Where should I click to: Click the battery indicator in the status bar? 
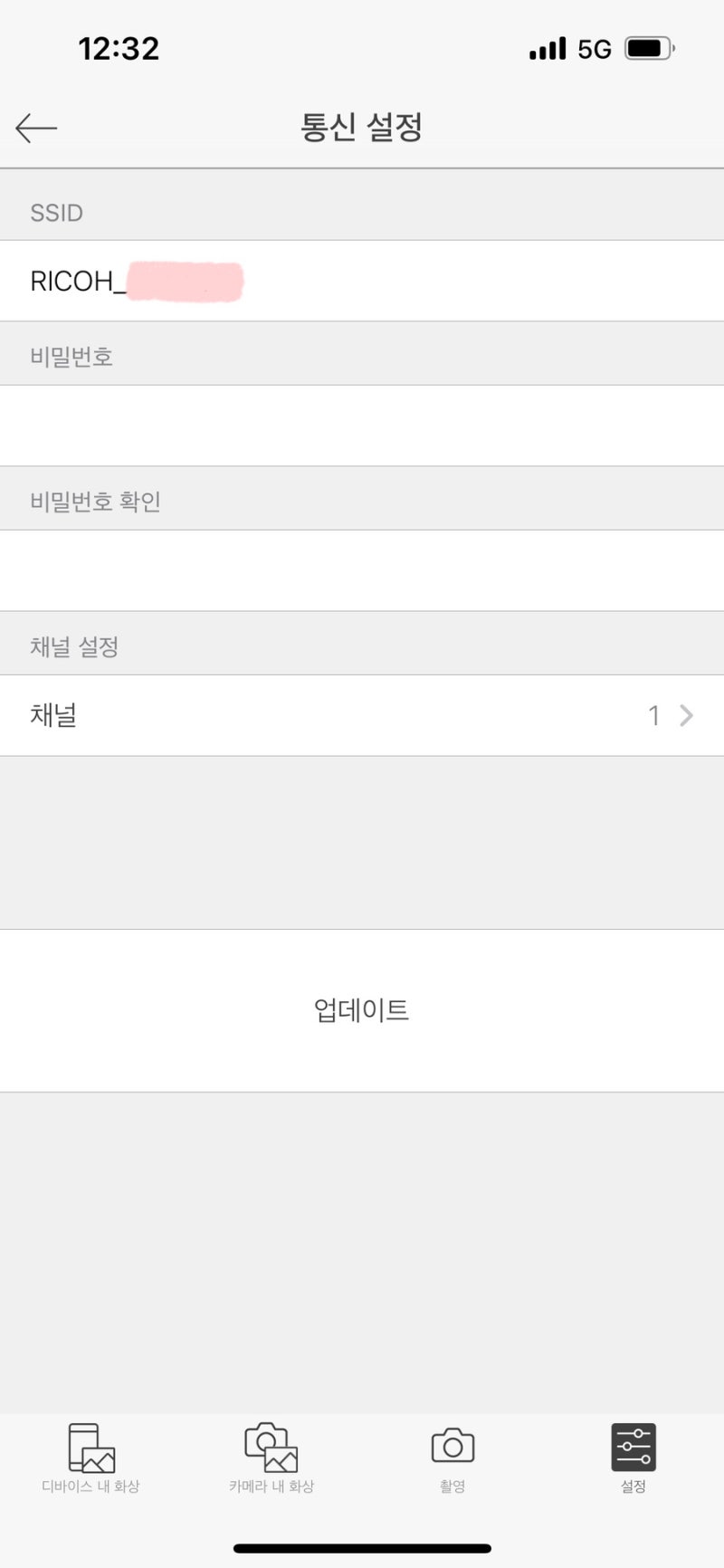pos(648,47)
